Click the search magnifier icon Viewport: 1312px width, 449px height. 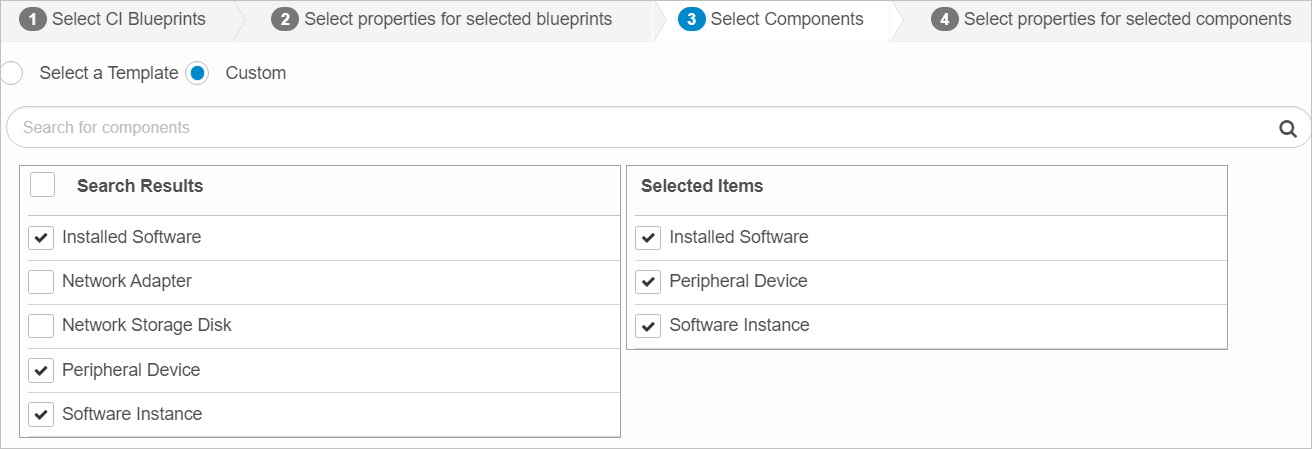coord(1288,128)
